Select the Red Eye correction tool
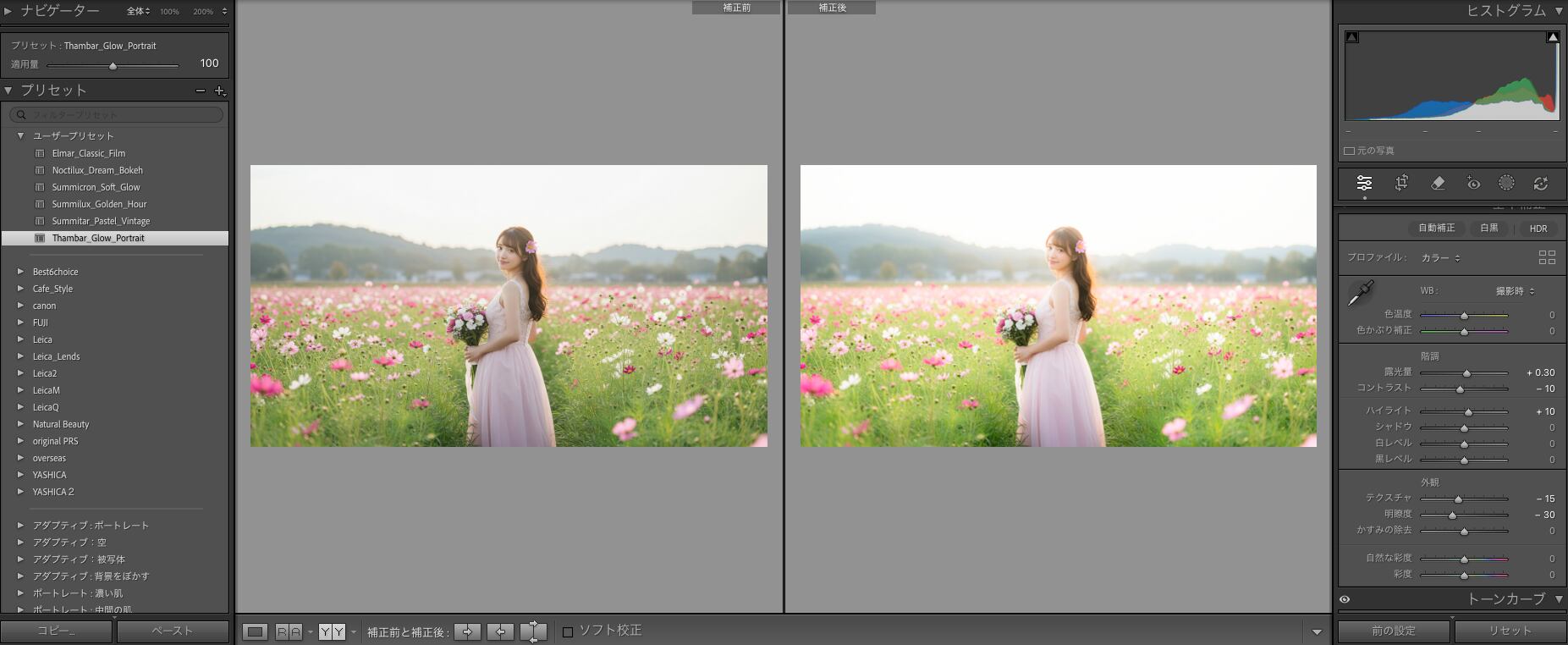Image resolution: width=1568 pixels, height=645 pixels. click(1473, 183)
